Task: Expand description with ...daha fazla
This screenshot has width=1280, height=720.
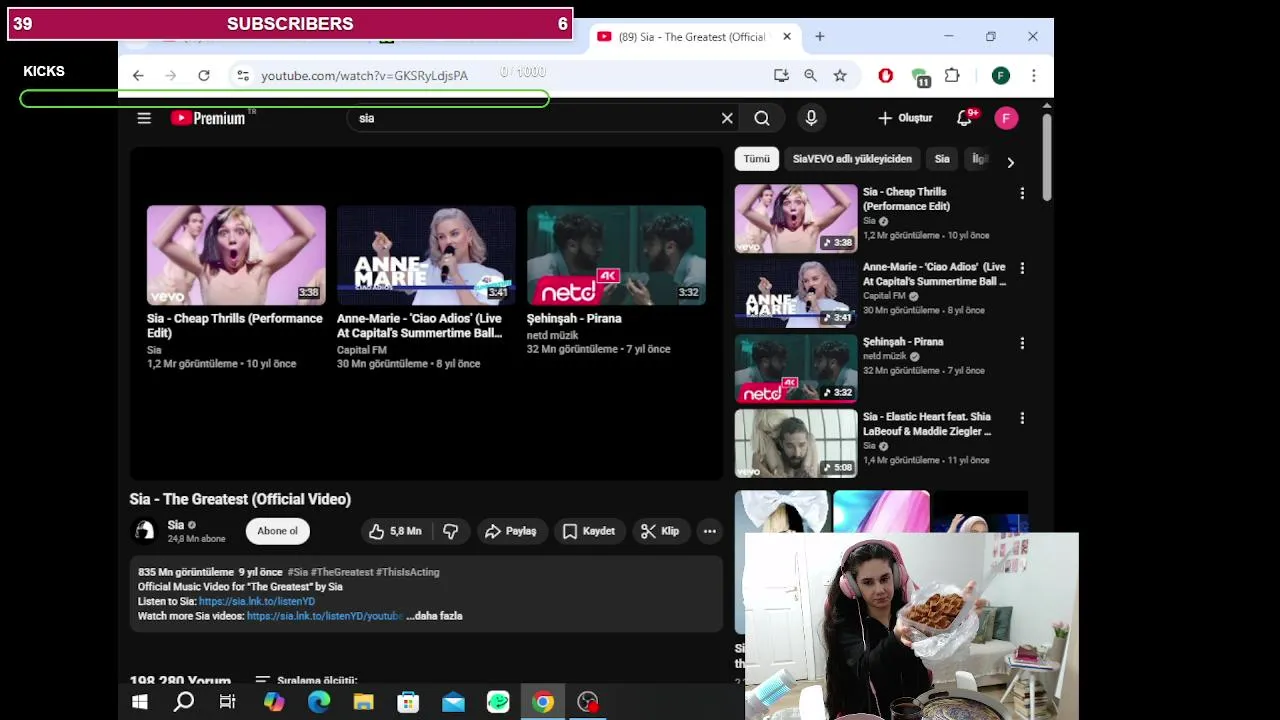Action: coord(435,616)
